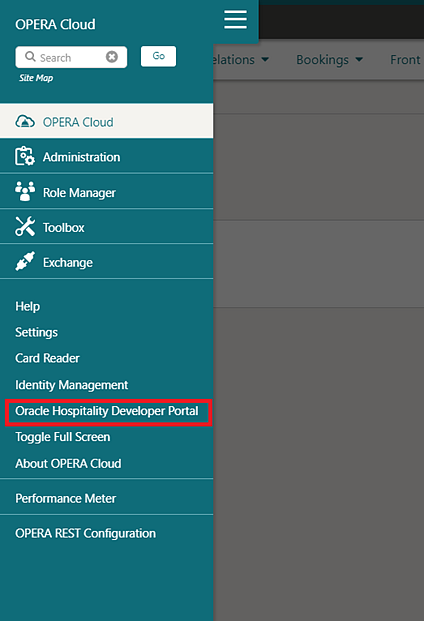424x621 pixels.
Task: Open the Toolbox menu entry
Action: (x=106, y=227)
